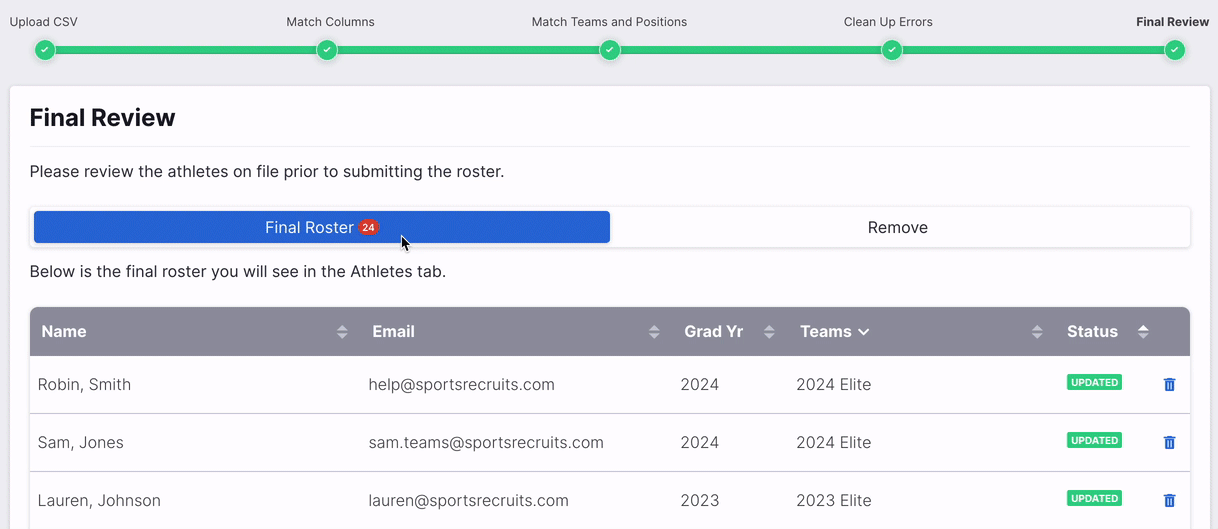
Task: Go to Match Columns step checkmark
Action: tap(327, 50)
